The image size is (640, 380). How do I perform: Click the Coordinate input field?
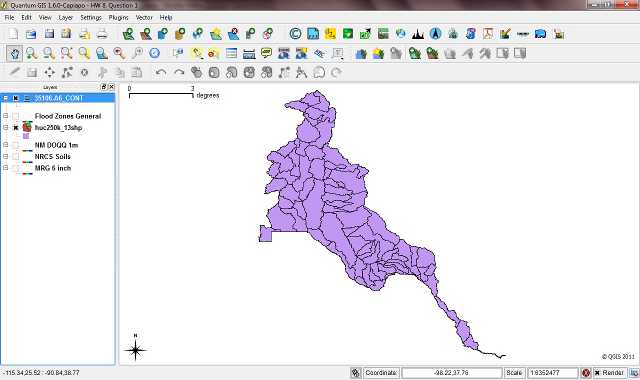click(451, 373)
